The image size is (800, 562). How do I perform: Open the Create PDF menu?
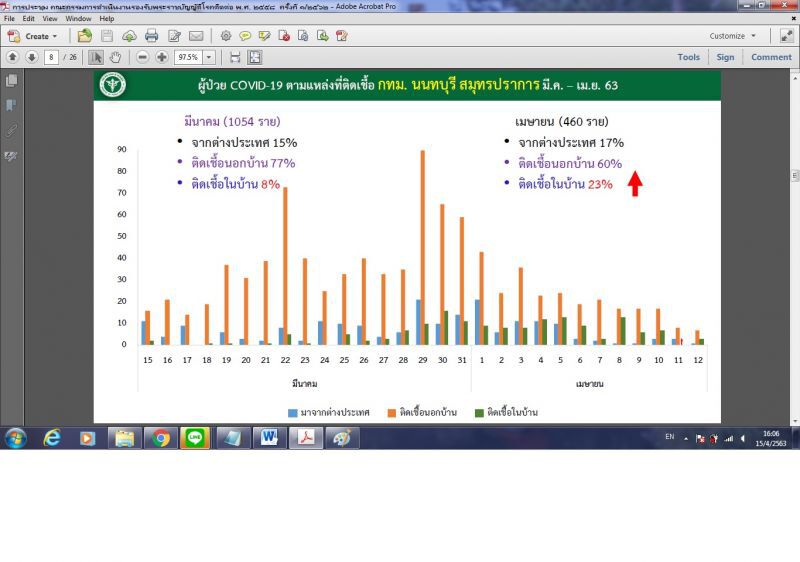32,36
